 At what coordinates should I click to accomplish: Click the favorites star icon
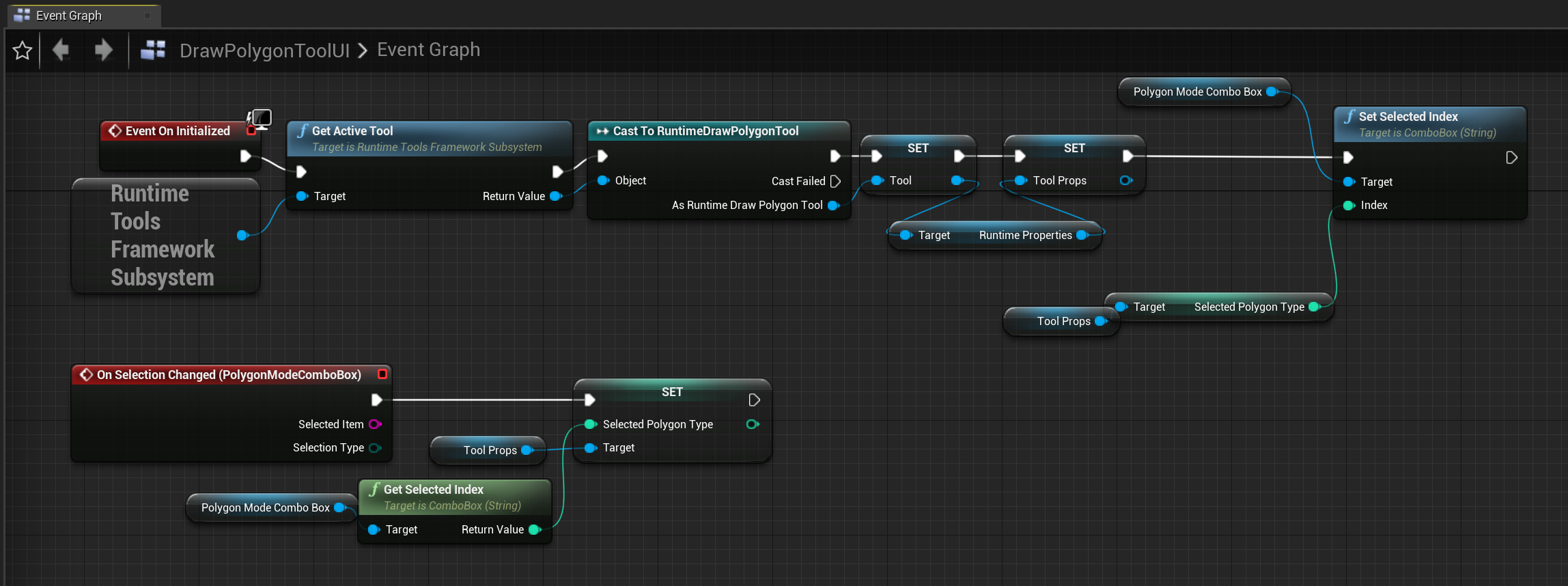click(x=22, y=50)
